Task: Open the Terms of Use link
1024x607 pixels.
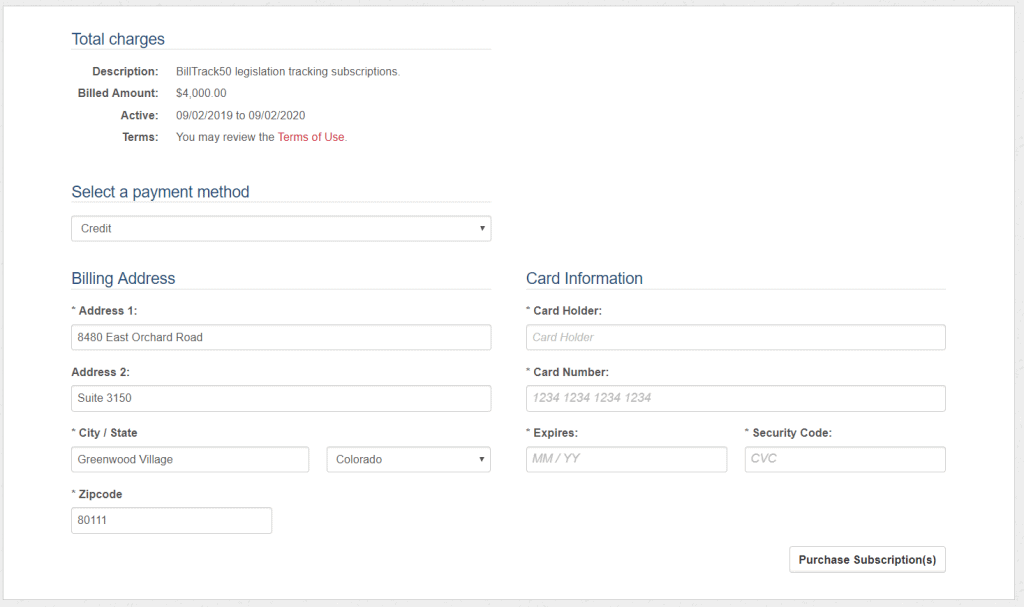Action: (311, 137)
